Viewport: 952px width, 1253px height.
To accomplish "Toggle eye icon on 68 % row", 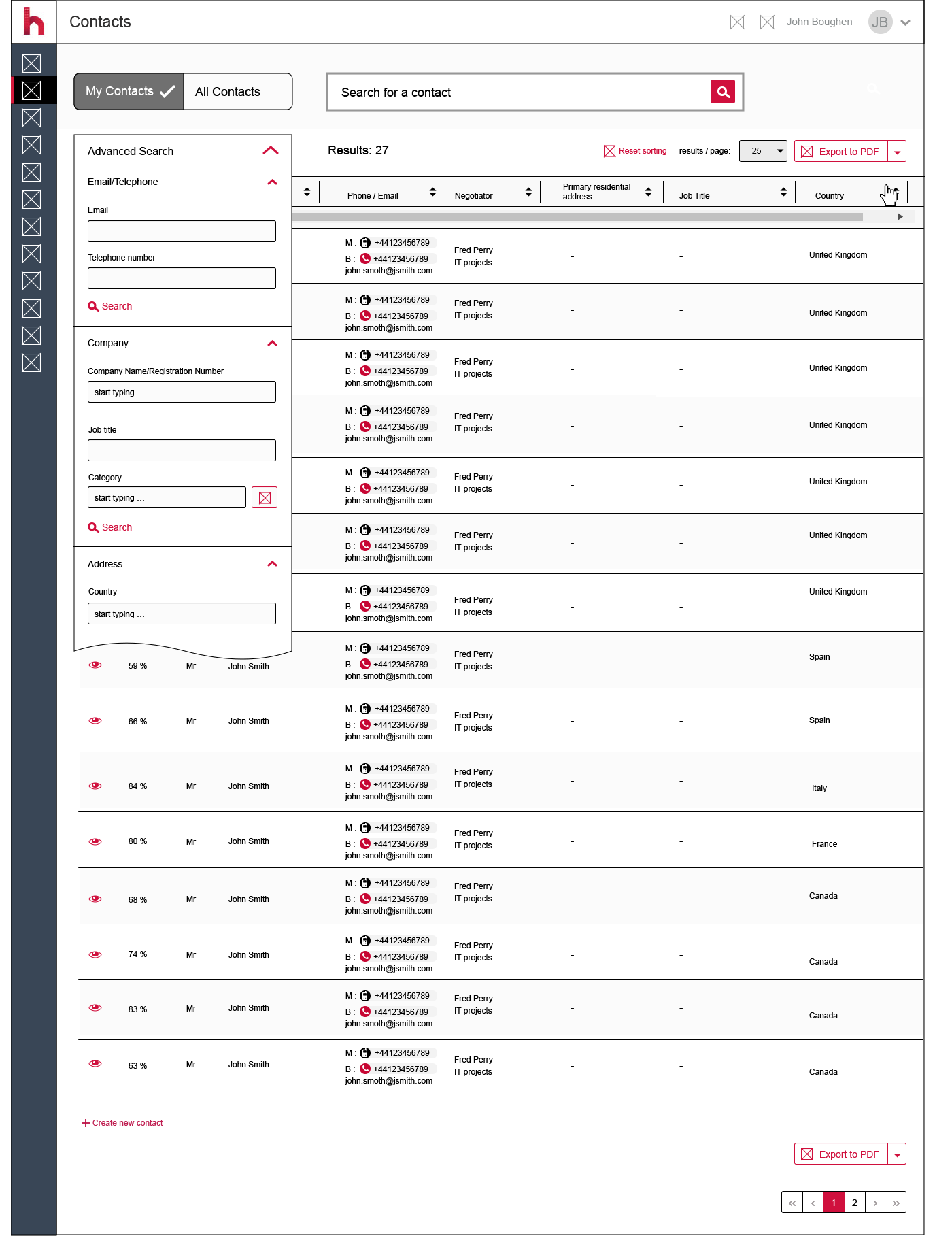I will click(95, 899).
